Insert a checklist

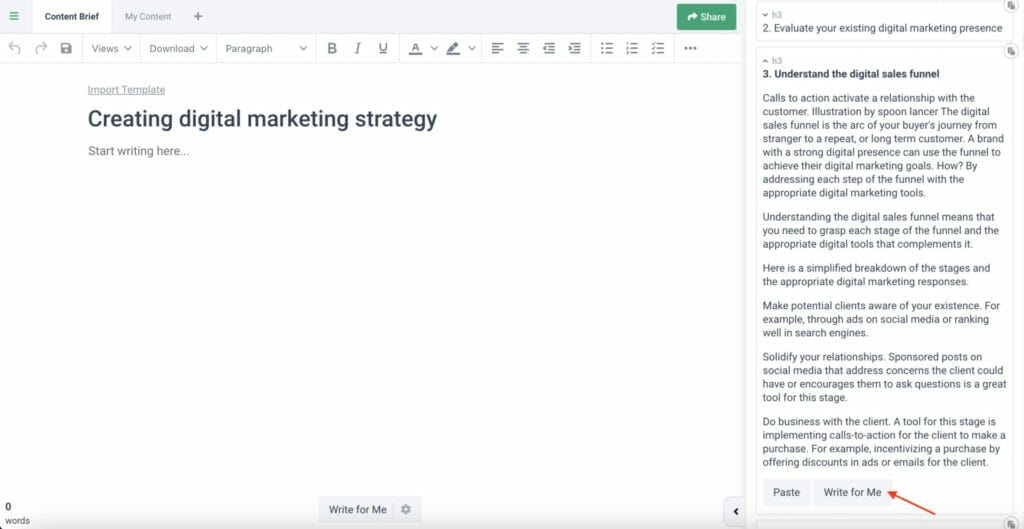pyautogui.click(x=657, y=48)
